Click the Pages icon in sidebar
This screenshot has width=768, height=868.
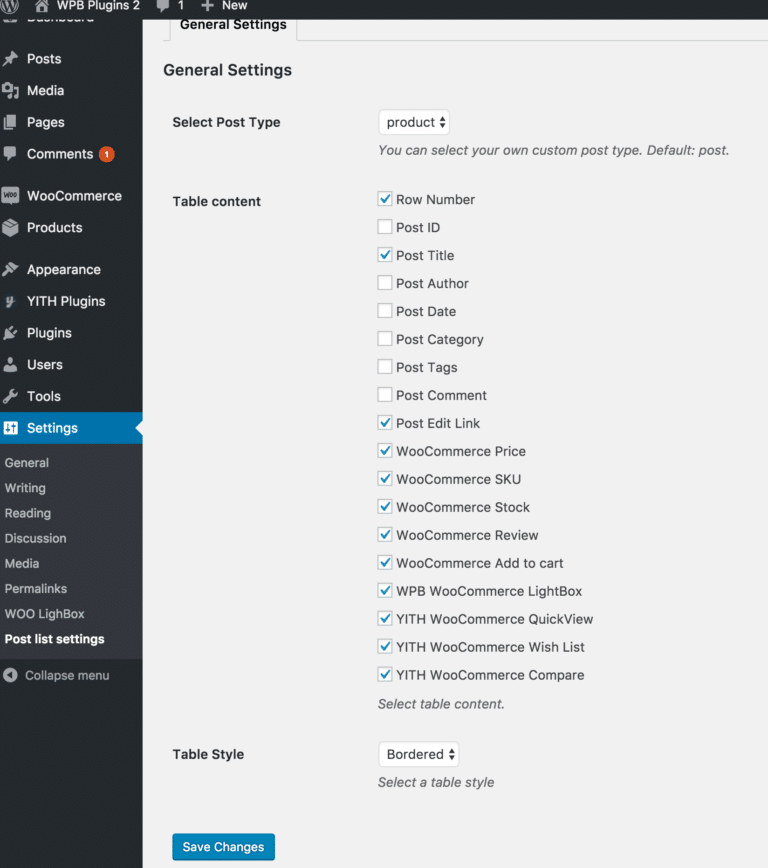(10, 122)
